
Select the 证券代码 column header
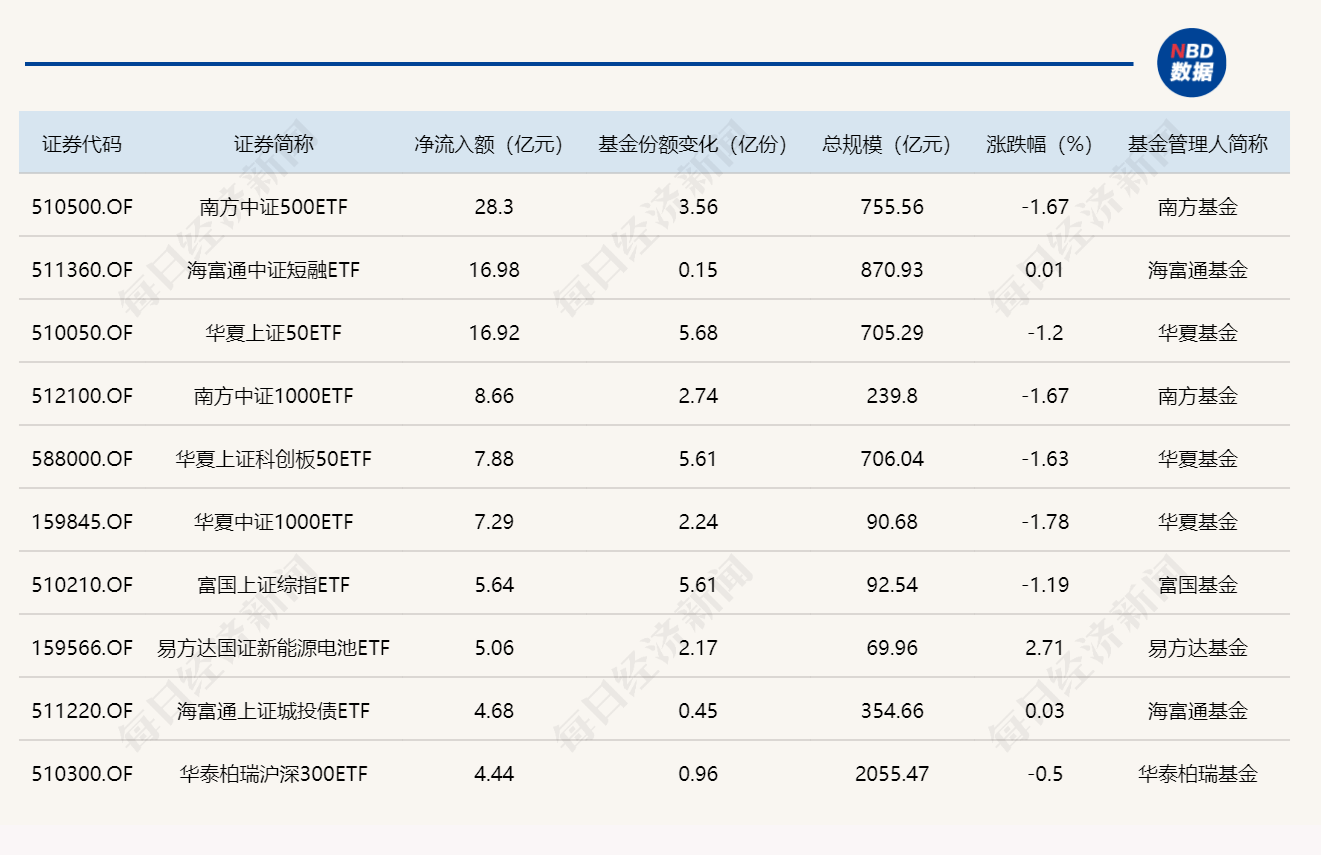click(82, 144)
